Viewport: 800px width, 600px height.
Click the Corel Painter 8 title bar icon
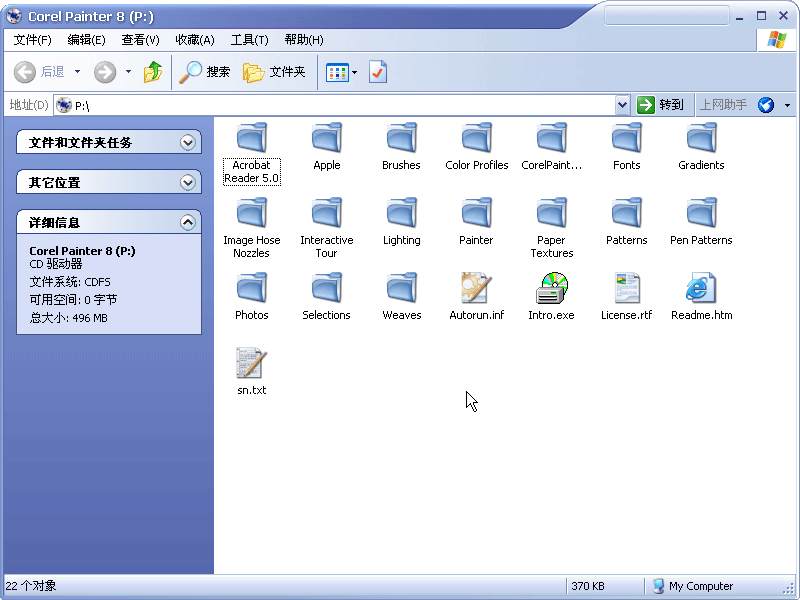click(x=14, y=16)
